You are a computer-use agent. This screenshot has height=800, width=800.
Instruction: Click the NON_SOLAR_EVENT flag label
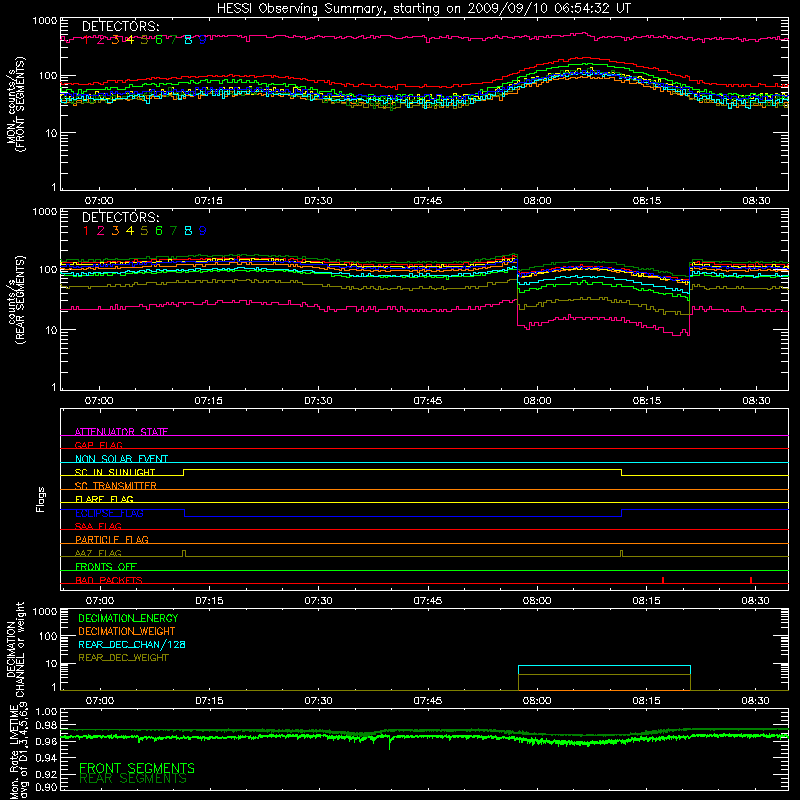tap(121, 459)
